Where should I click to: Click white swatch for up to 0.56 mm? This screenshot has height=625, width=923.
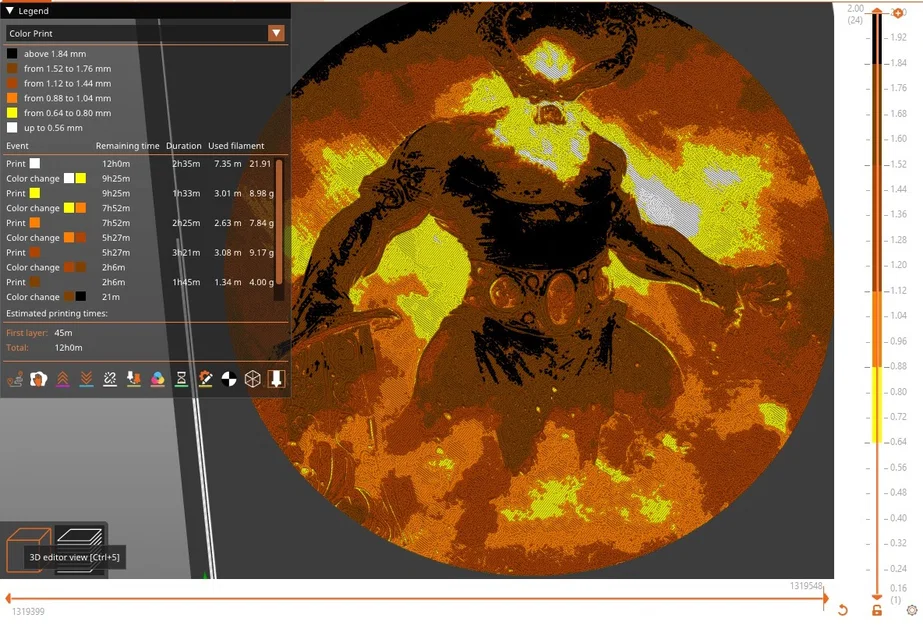coord(12,128)
